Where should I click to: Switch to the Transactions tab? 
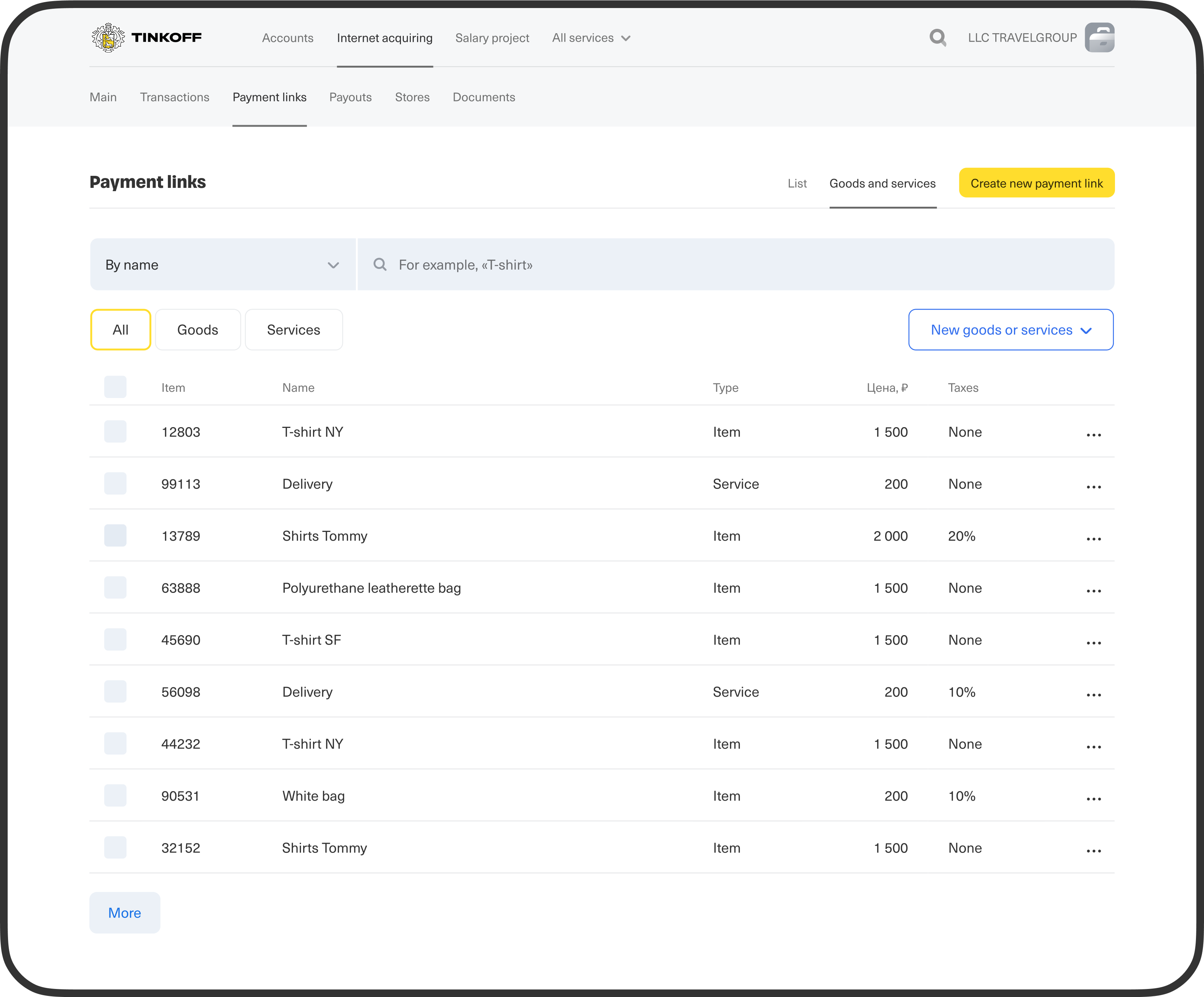coord(175,97)
